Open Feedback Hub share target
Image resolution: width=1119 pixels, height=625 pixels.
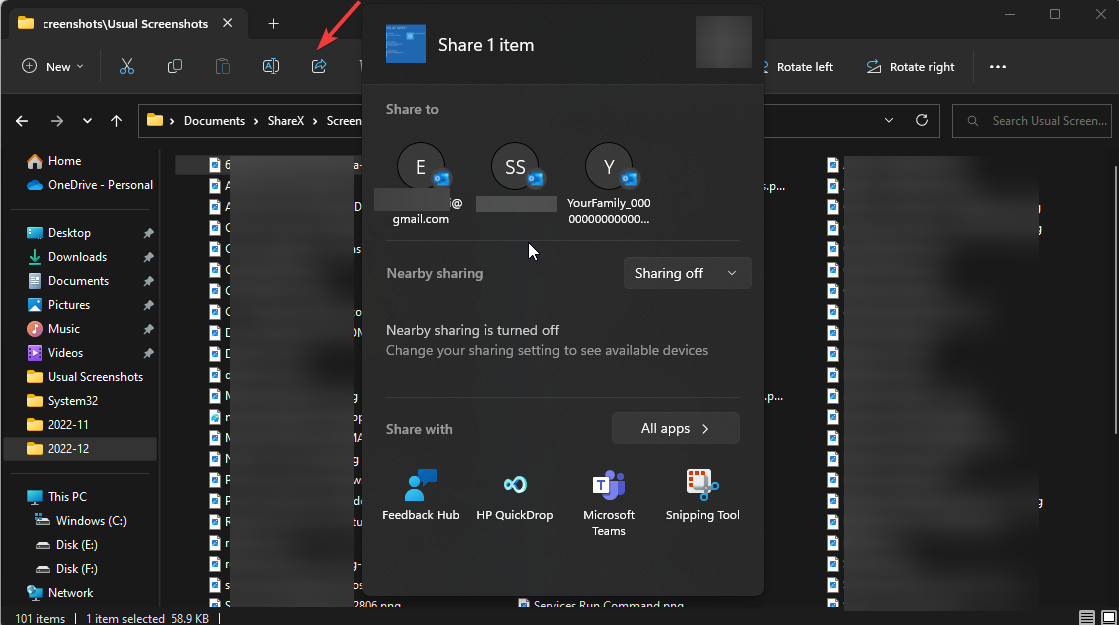[x=421, y=496]
